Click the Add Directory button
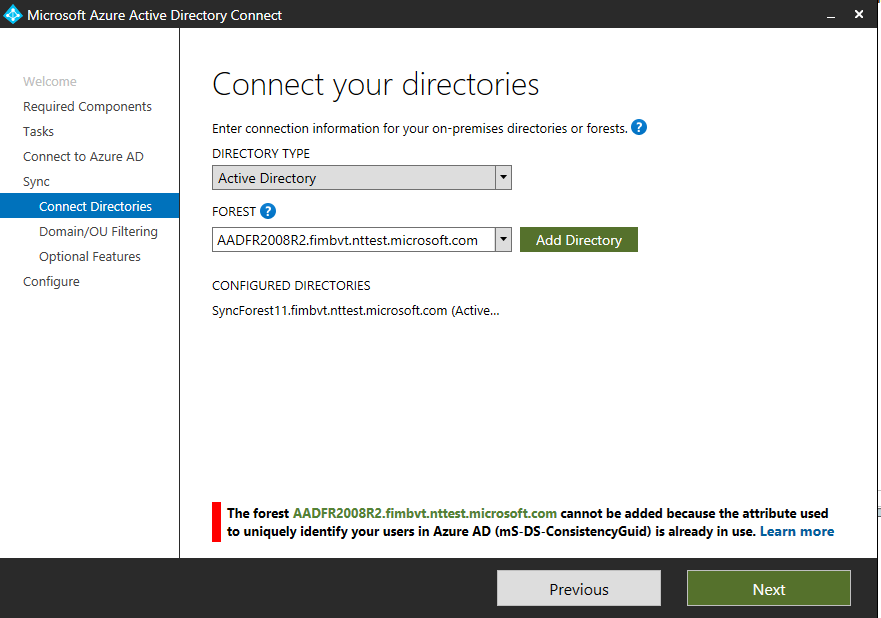881x618 pixels. [578, 239]
